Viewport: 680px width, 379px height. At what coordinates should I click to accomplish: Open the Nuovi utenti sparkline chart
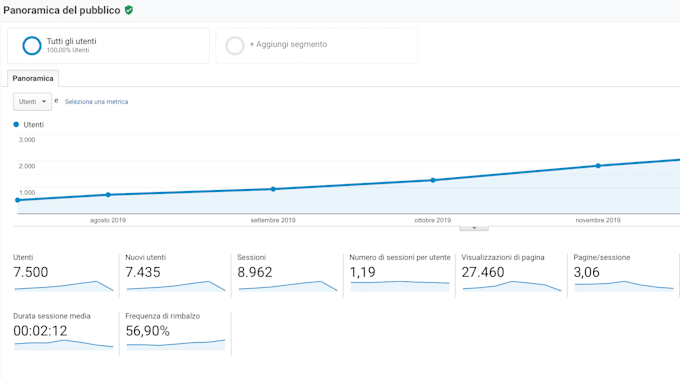176,286
